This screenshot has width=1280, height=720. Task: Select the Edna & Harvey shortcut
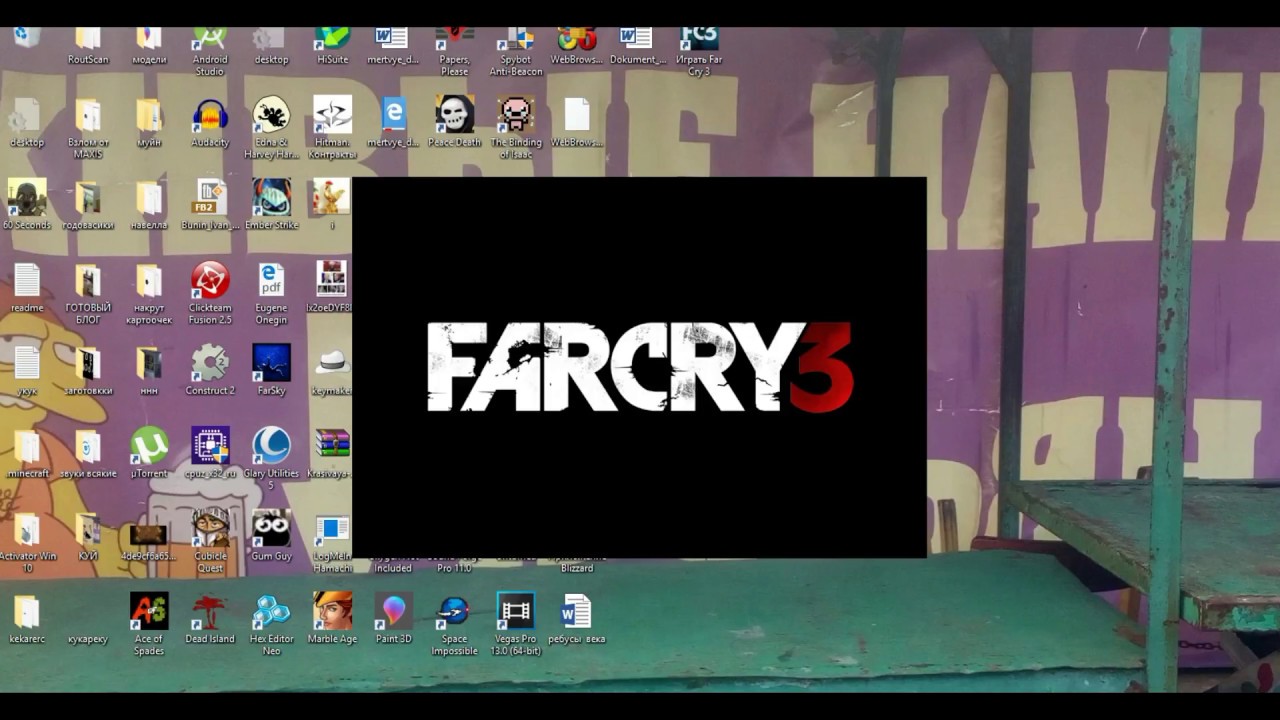click(x=271, y=128)
